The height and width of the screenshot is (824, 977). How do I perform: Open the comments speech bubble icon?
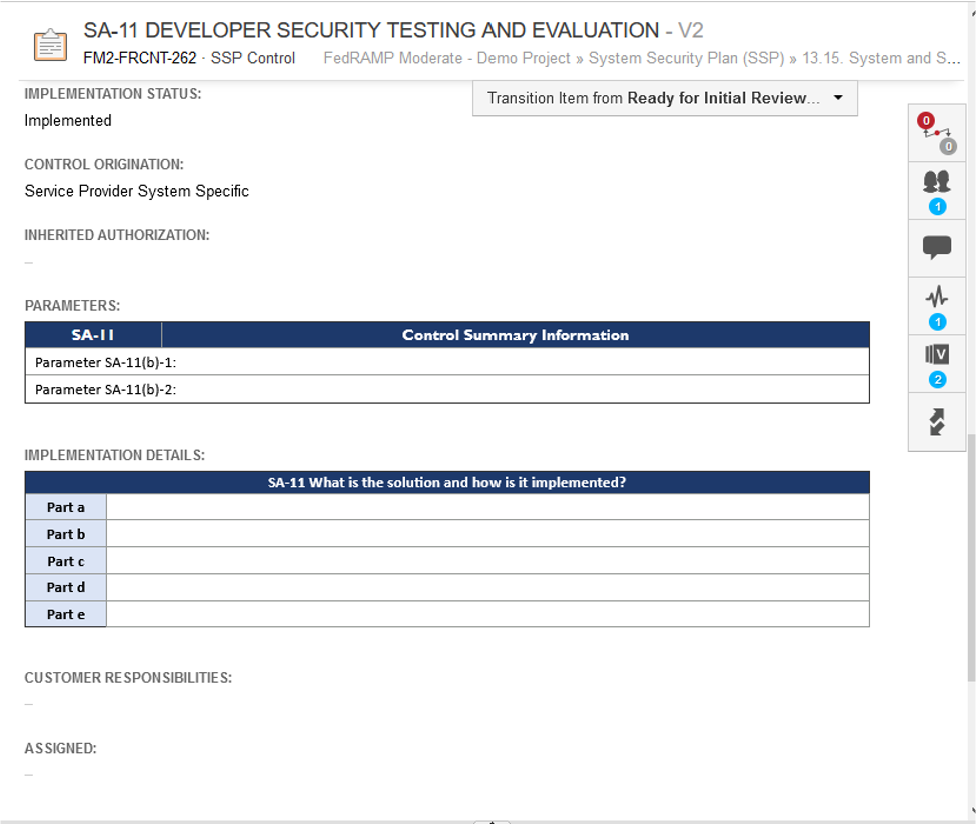click(x=936, y=247)
